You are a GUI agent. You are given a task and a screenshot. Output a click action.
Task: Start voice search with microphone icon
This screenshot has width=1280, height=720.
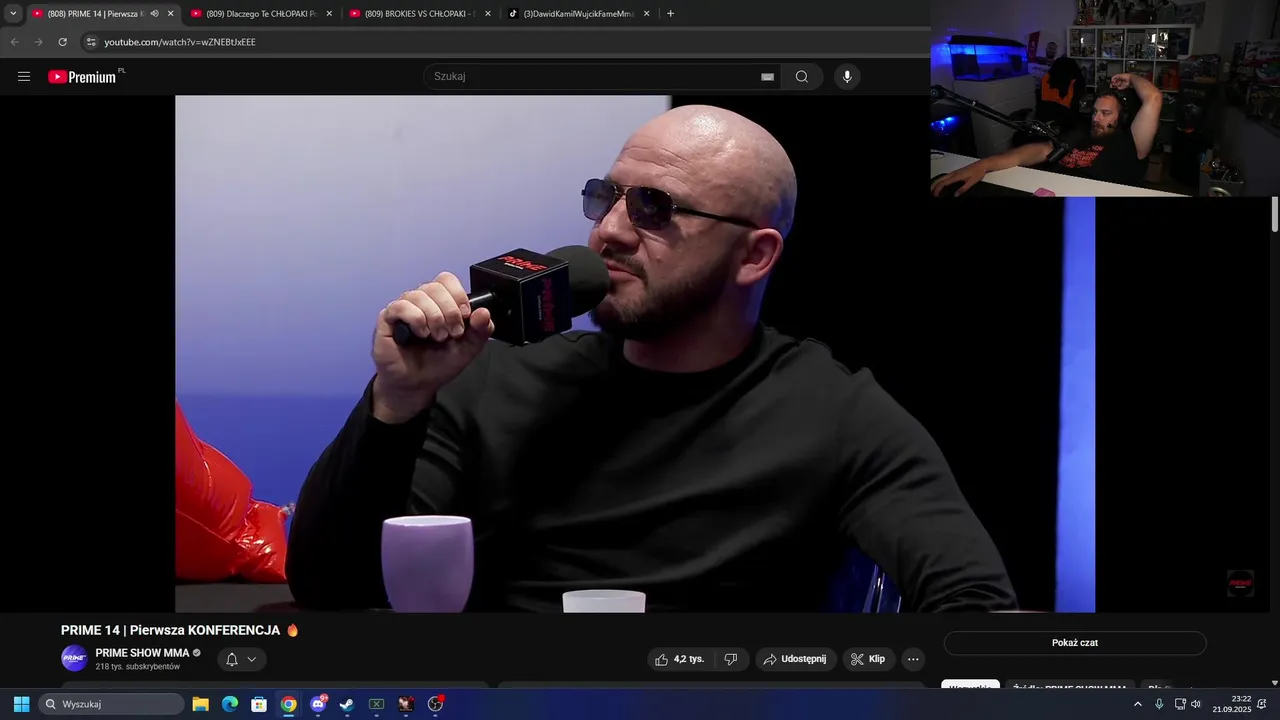[x=847, y=77]
